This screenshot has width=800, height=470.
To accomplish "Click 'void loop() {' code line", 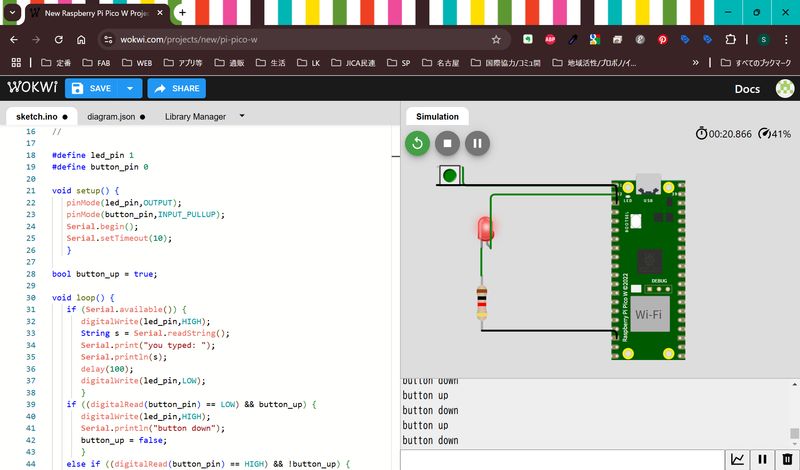I will [x=83, y=298].
